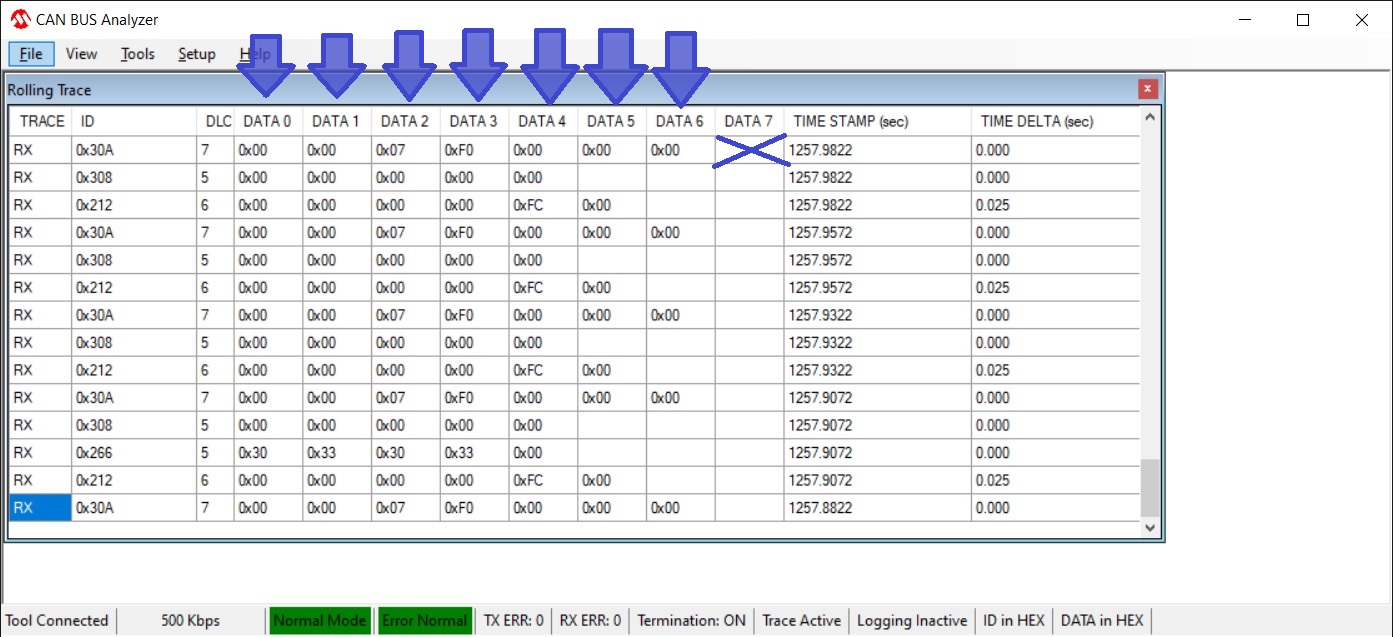This screenshot has height=637, width=1393.
Task: Open the View menu
Action: 81,54
